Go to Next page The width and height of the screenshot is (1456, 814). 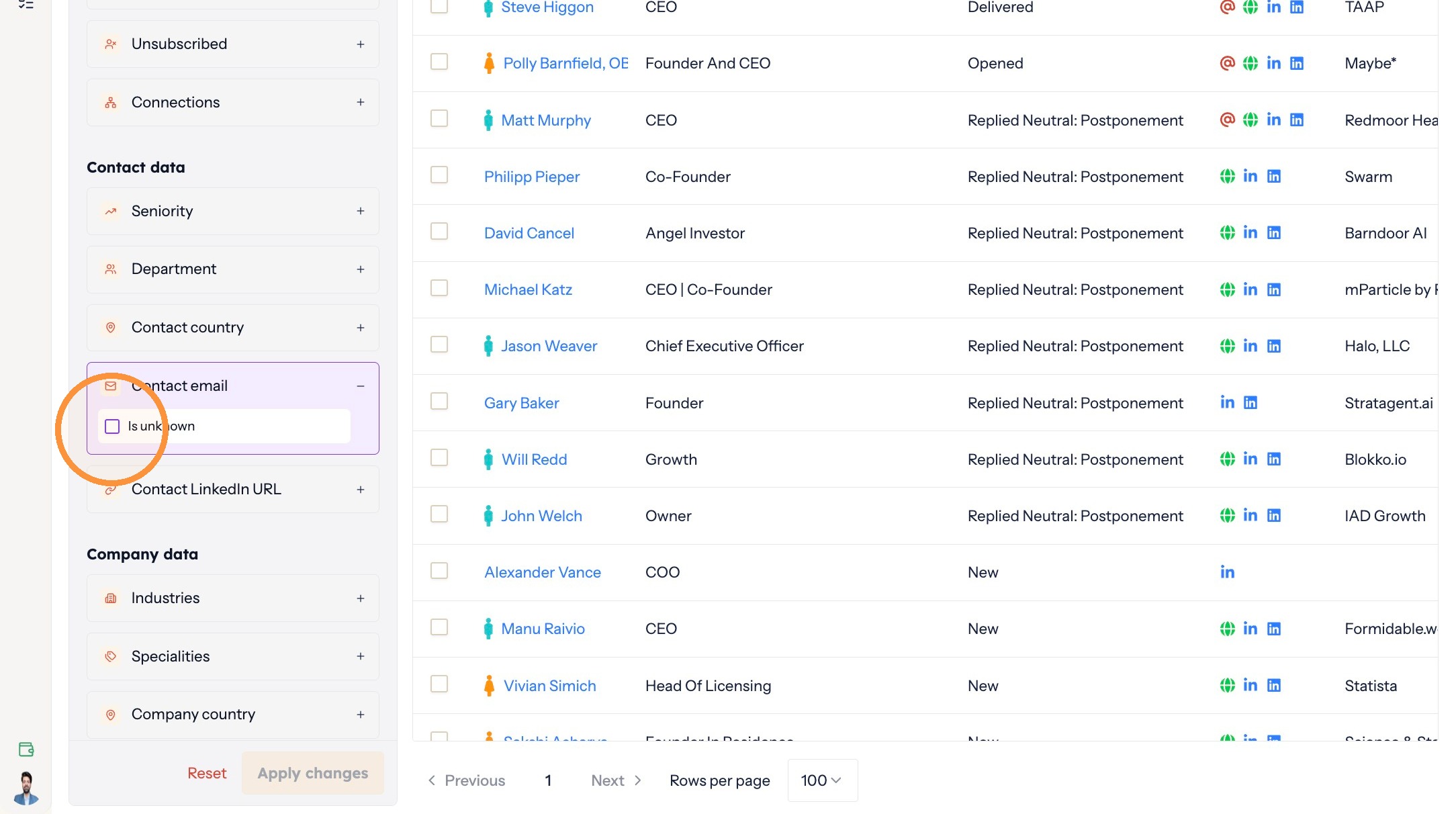[617, 780]
